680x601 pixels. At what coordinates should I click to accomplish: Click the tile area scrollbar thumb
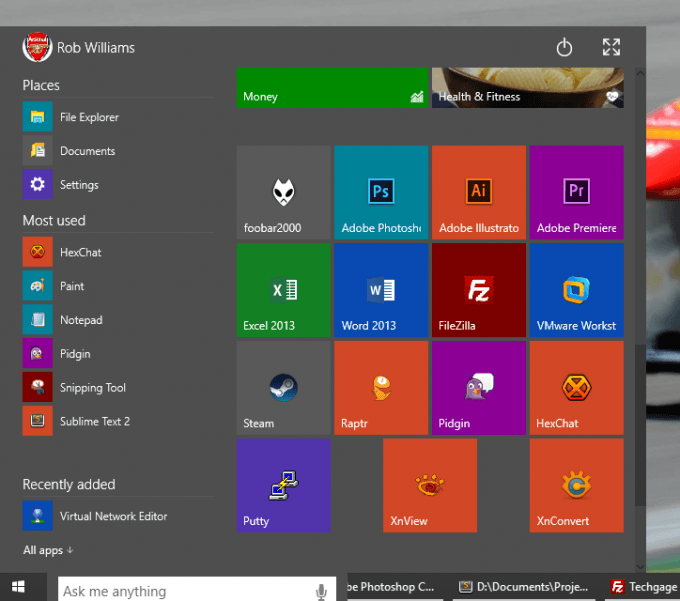pyautogui.click(x=640, y=425)
